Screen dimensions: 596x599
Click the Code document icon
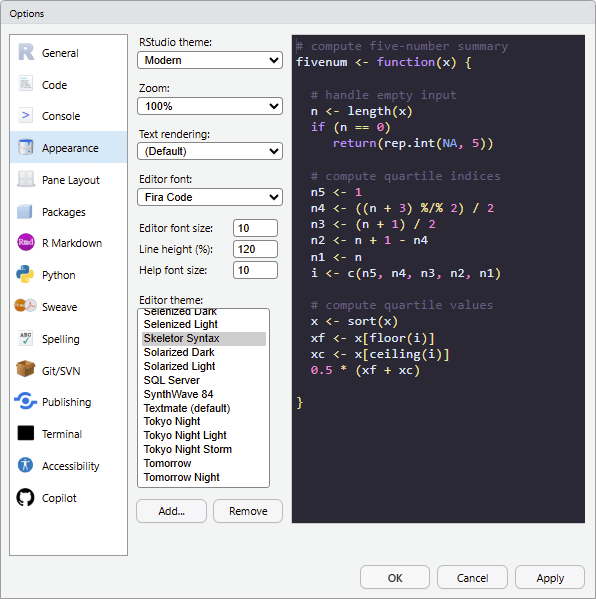pyautogui.click(x=26, y=84)
